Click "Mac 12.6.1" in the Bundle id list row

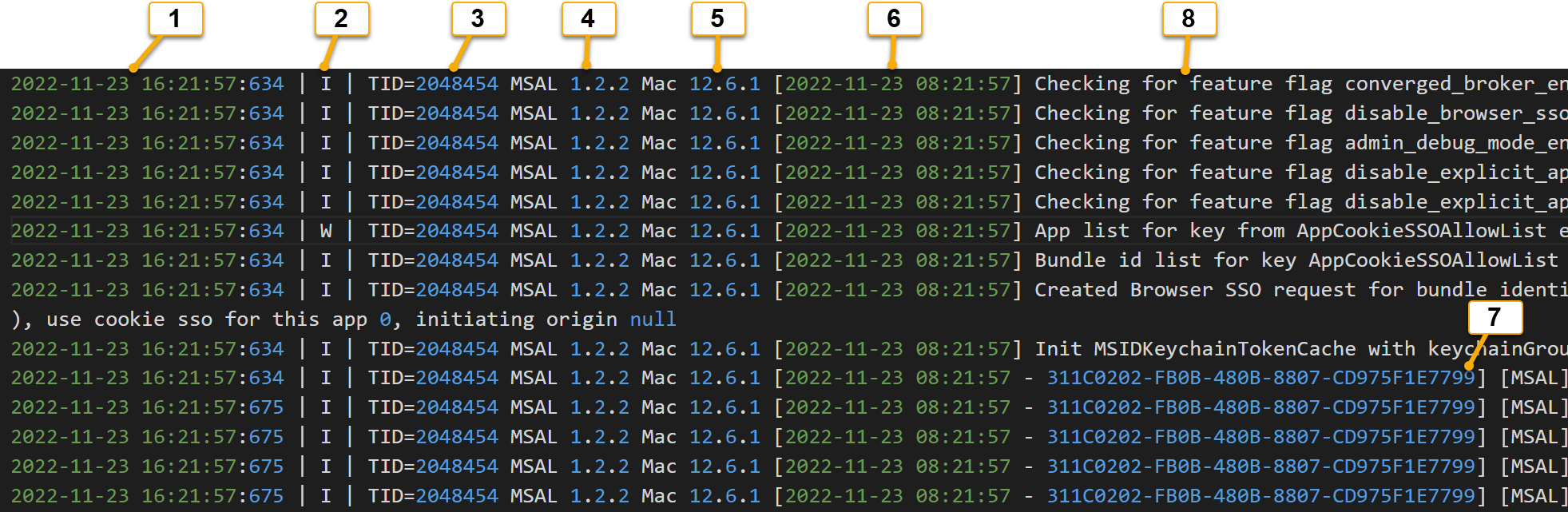coord(701,260)
